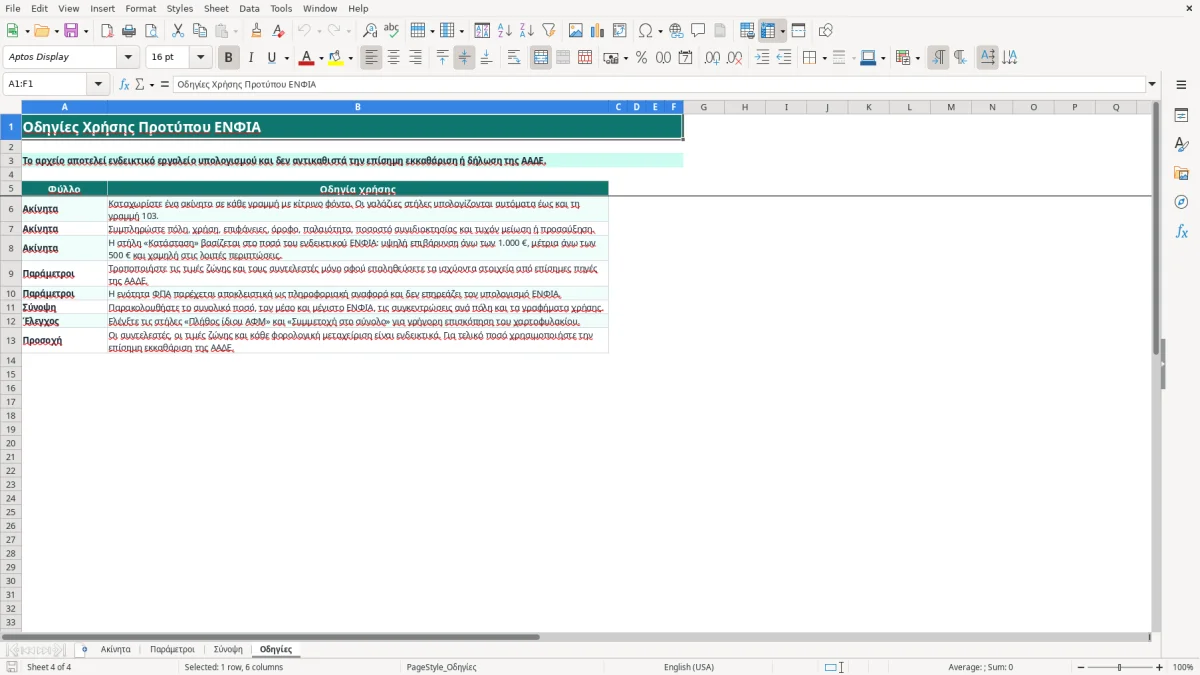The height and width of the screenshot is (675, 1200).
Task: Insert a special character (omega)
Action: (x=645, y=31)
